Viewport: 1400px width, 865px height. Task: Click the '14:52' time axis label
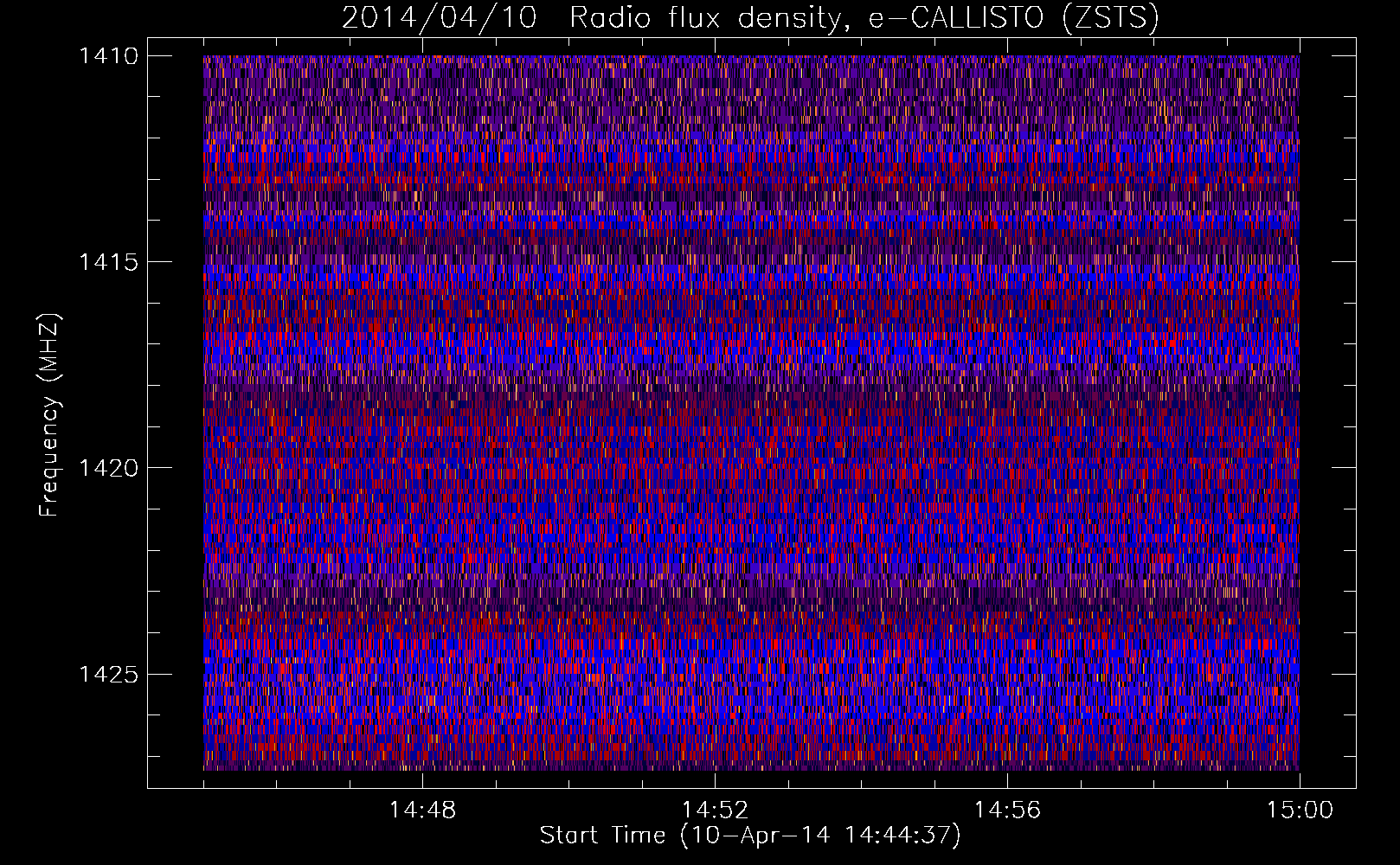(x=715, y=811)
